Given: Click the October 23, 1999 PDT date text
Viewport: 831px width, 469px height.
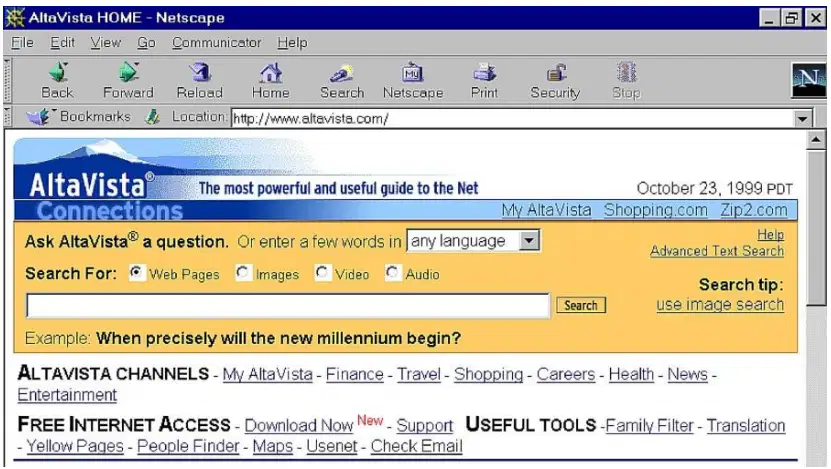Looking at the screenshot, I should pos(714,189).
